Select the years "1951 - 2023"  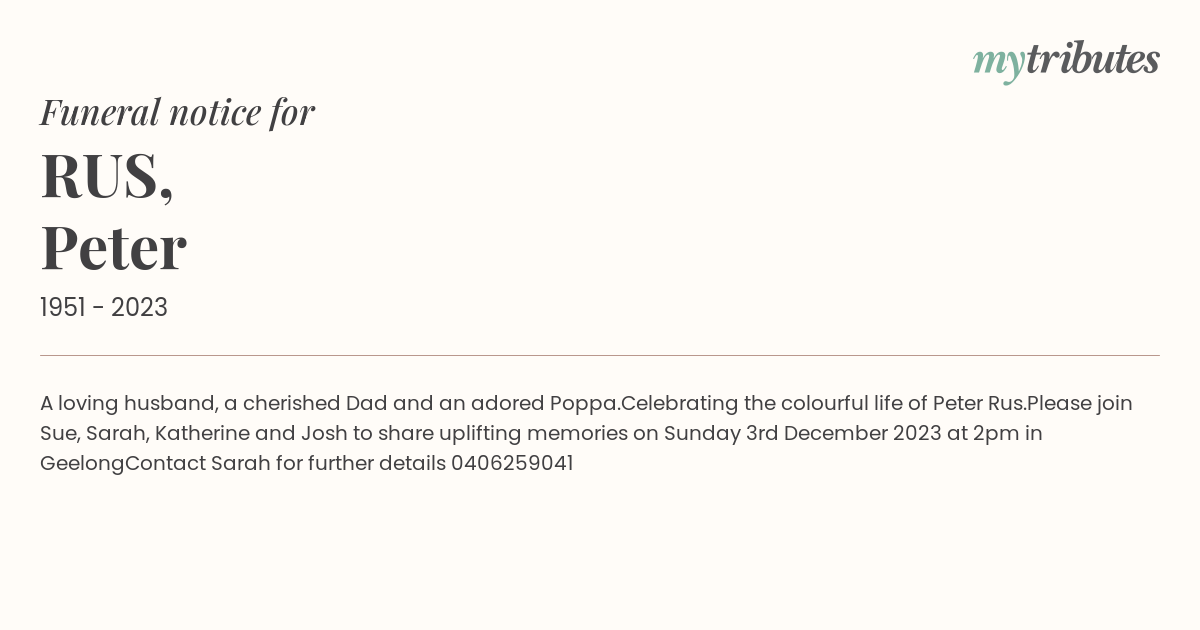click(x=104, y=308)
